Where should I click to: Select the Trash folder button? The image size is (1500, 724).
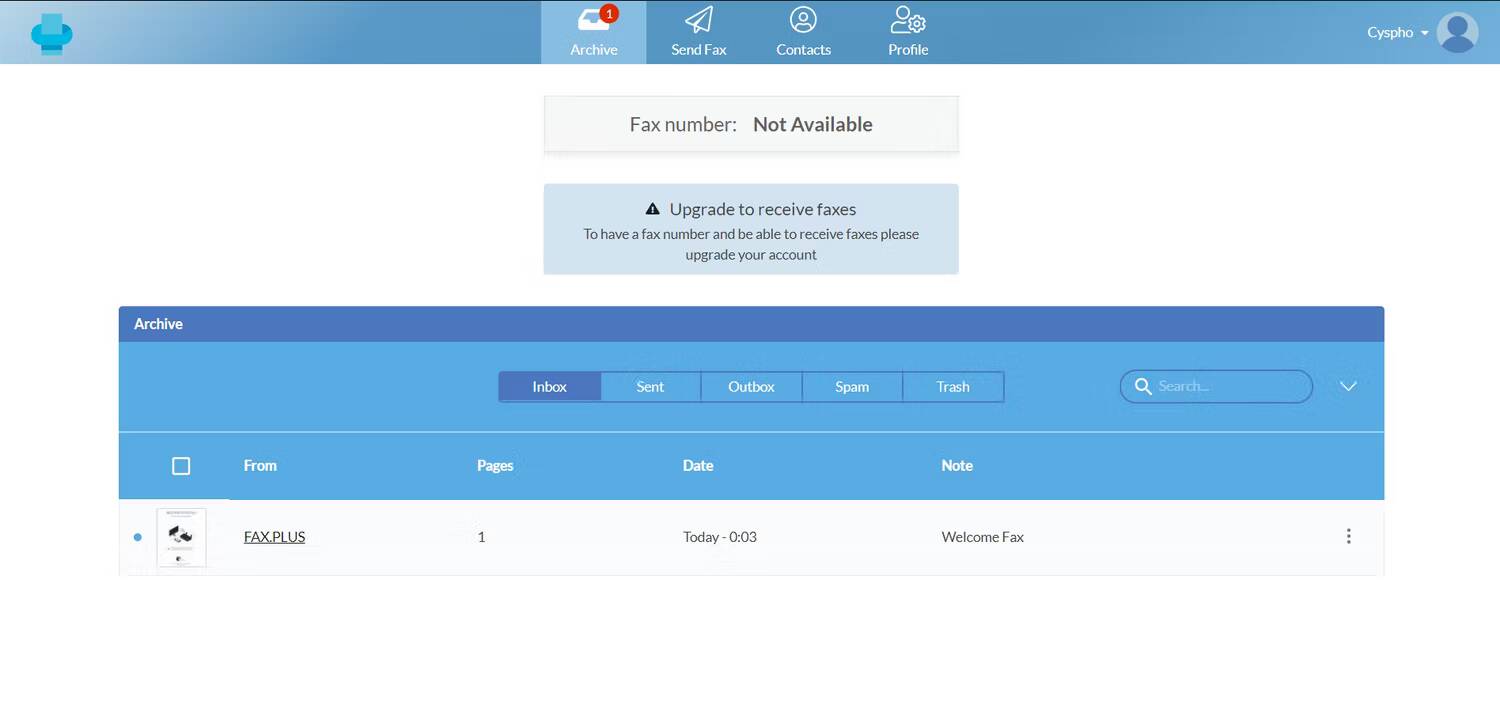coord(952,386)
